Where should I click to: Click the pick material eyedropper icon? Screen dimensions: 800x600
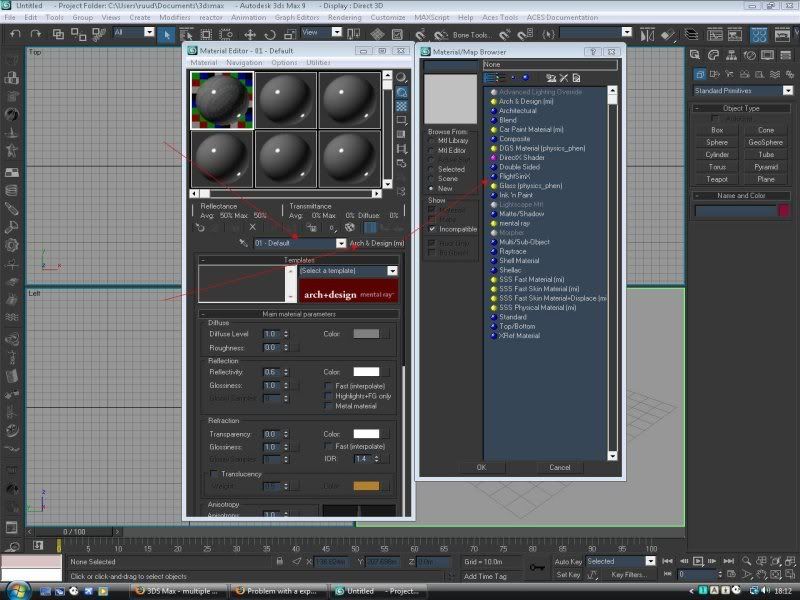pyautogui.click(x=243, y=243)
